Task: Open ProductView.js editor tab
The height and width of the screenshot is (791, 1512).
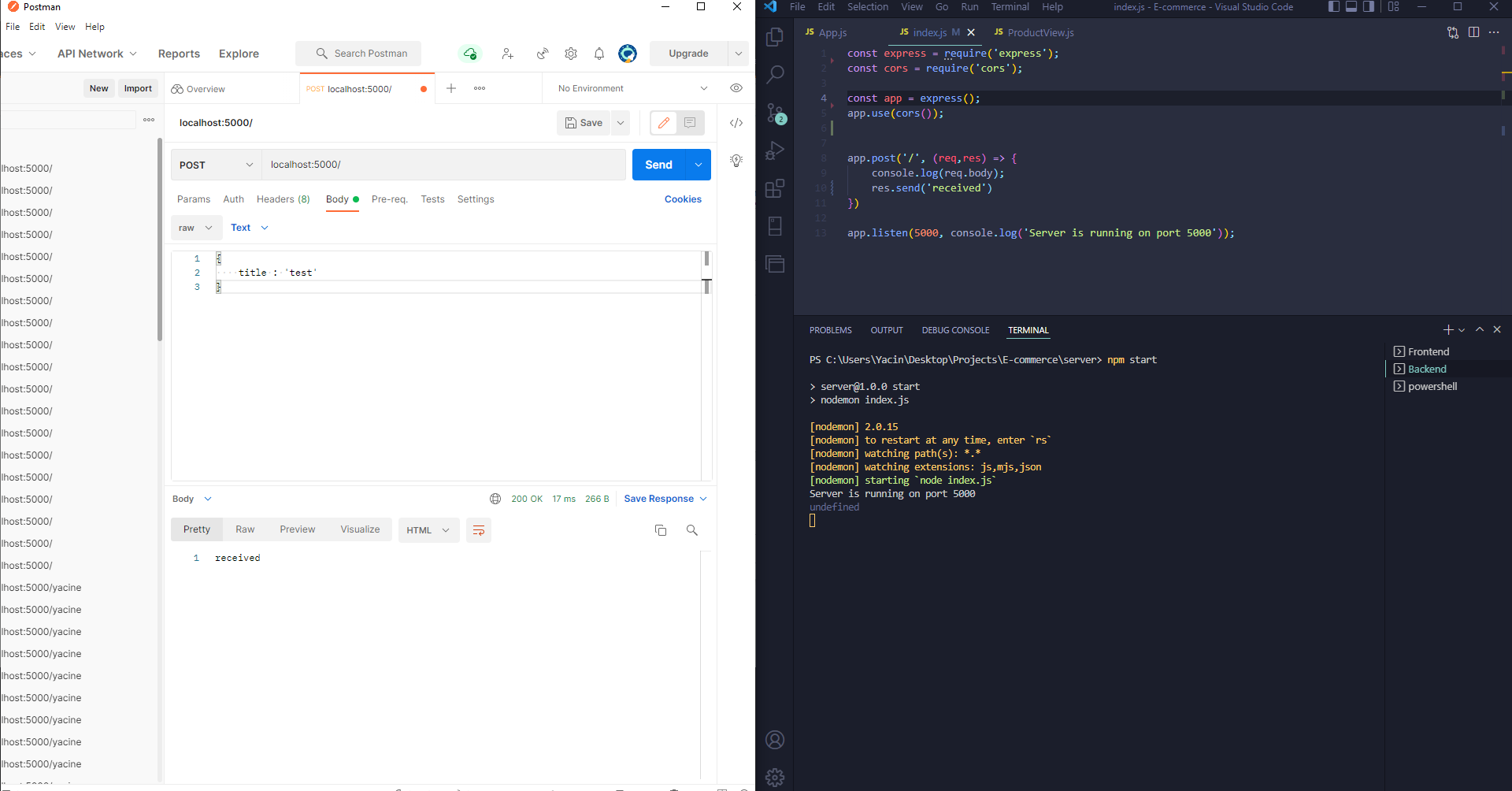Action: coord(1033,32)
